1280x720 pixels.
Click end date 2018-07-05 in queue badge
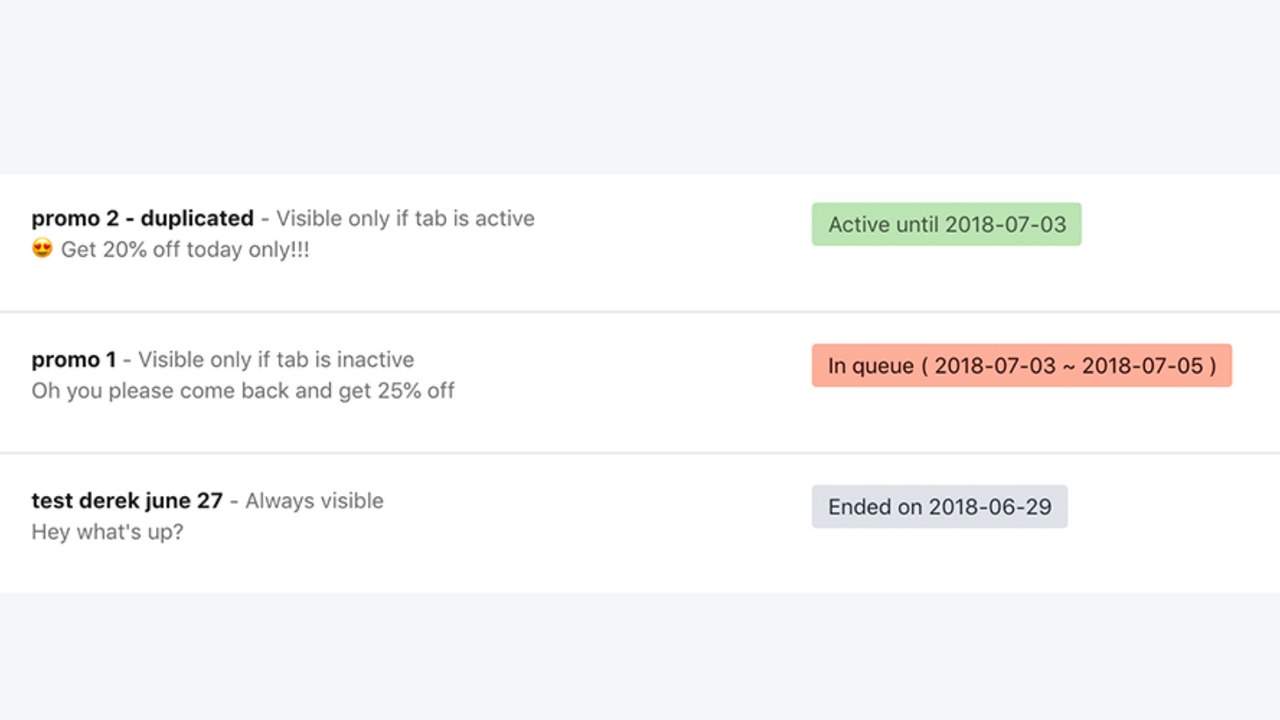(x=1142, y=366)
